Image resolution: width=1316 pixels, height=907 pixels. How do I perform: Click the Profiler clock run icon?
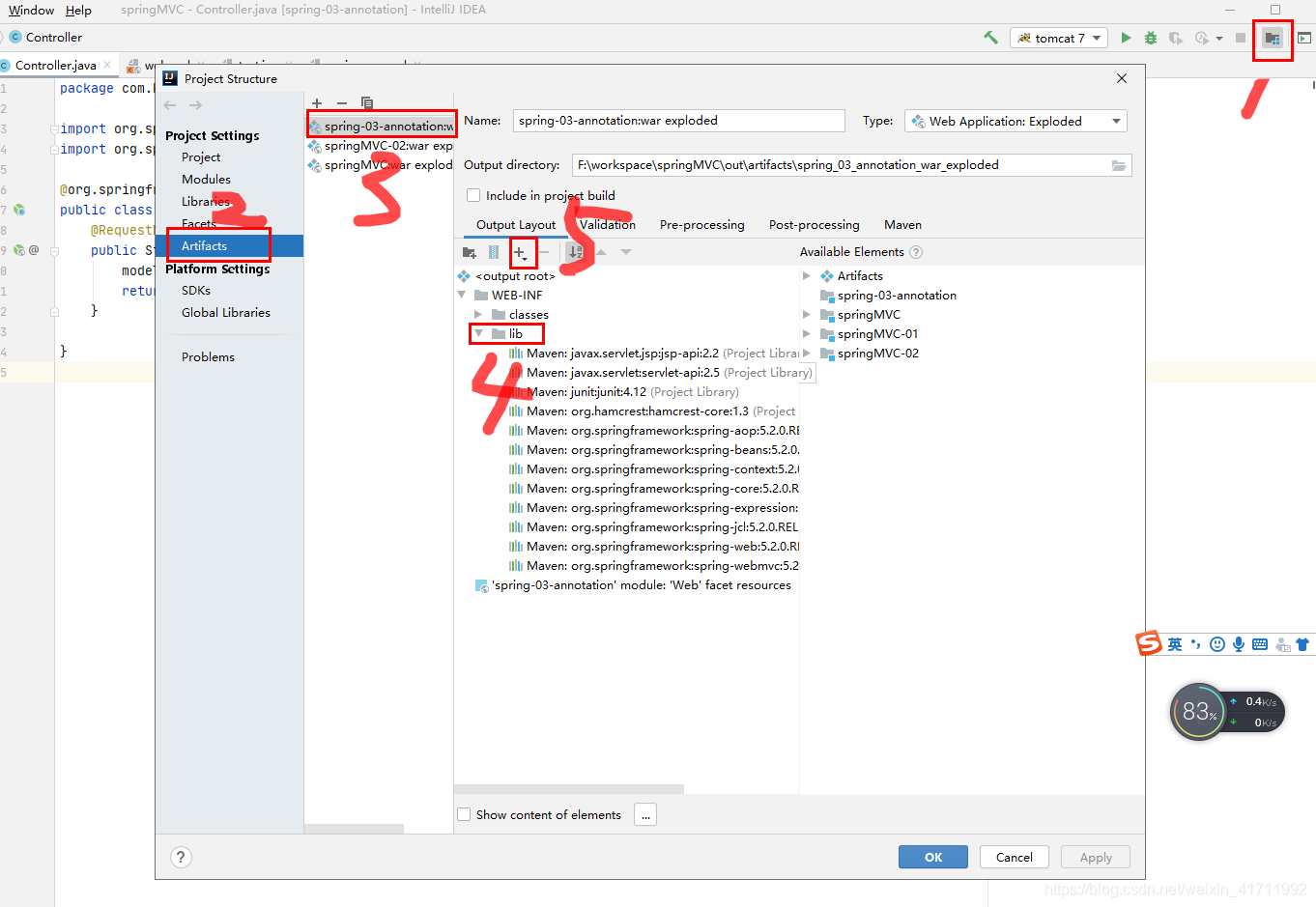(x=1201, y=38)
